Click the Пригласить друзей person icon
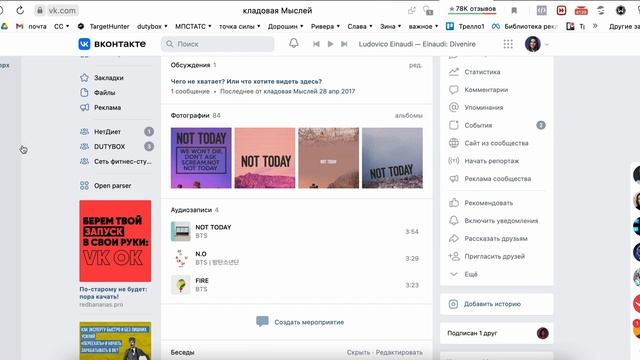 click(x=454, y=256)
